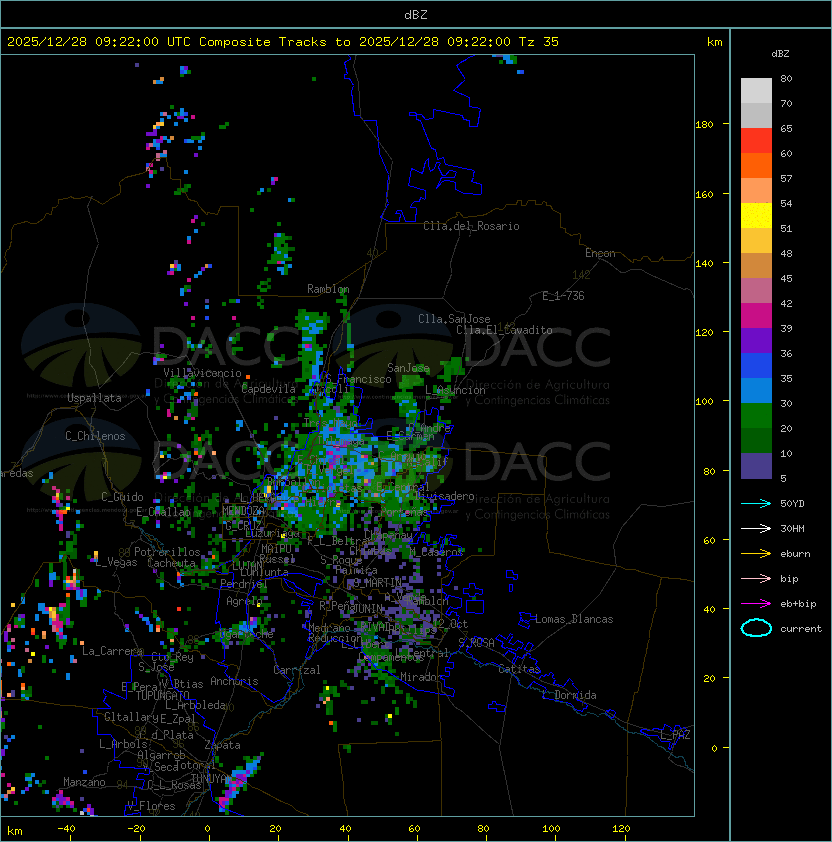Click the 'current' legend label

pos(801,629)
